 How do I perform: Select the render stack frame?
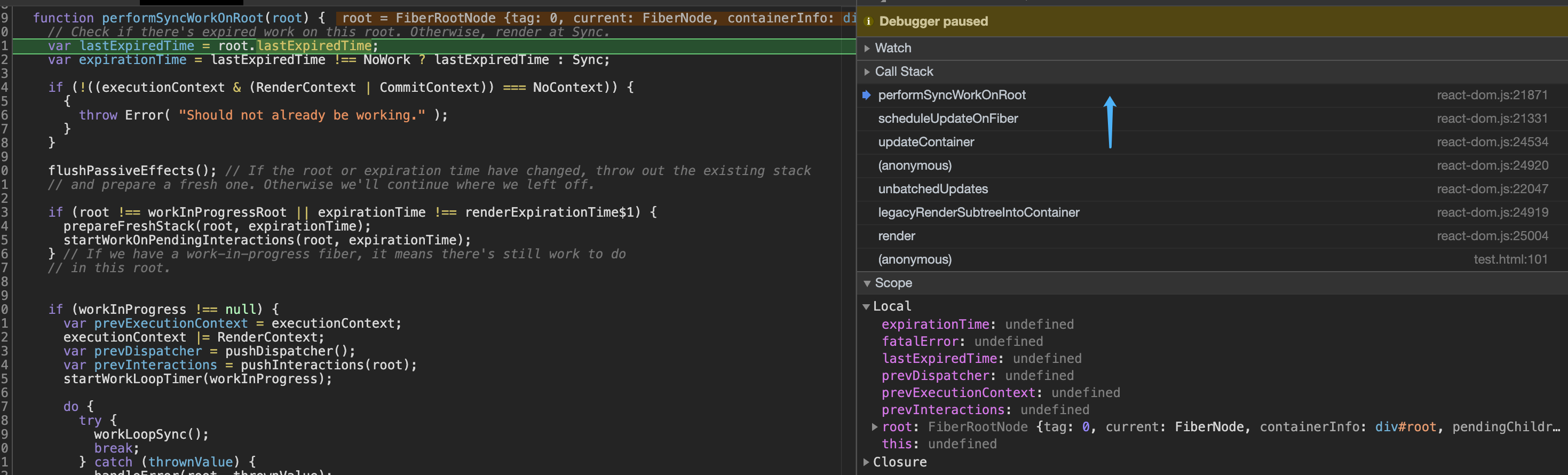896,236
